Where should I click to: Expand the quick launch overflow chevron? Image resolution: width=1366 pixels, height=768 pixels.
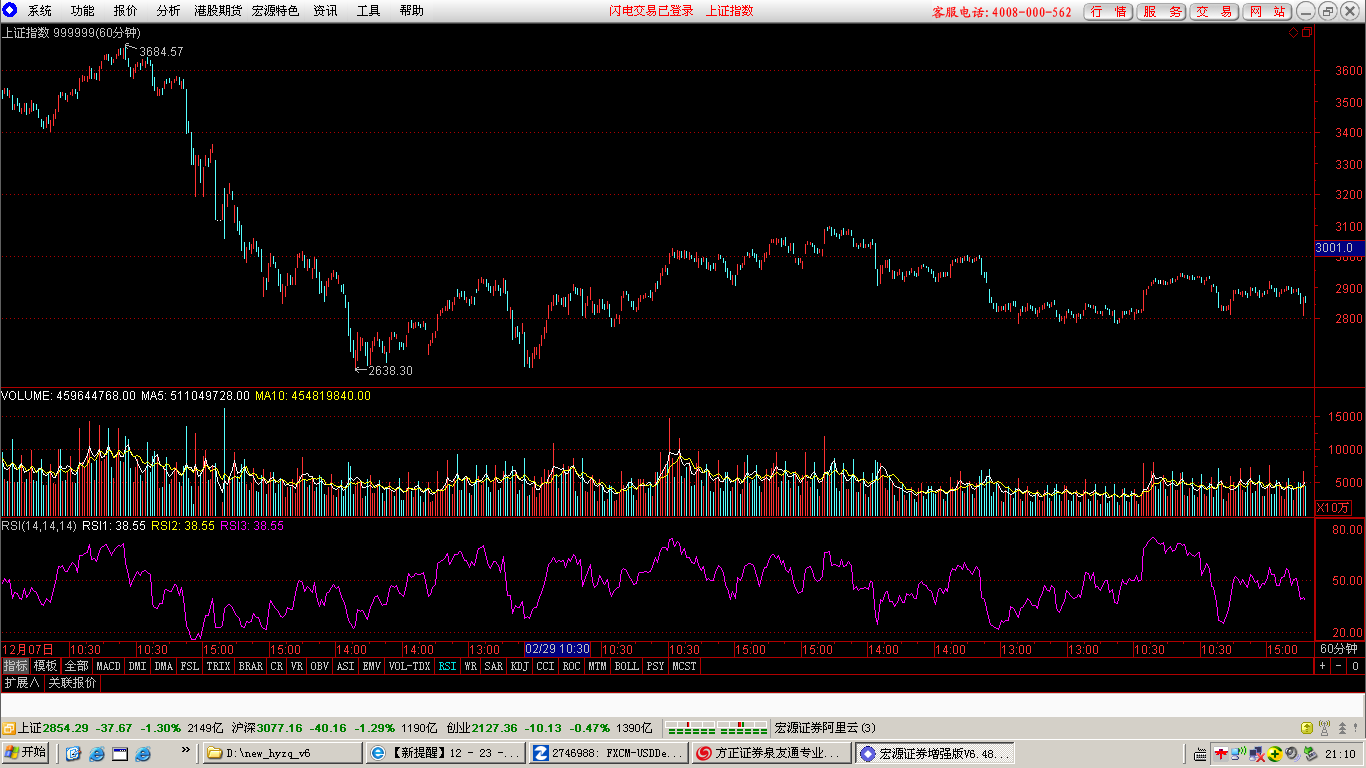185,749
